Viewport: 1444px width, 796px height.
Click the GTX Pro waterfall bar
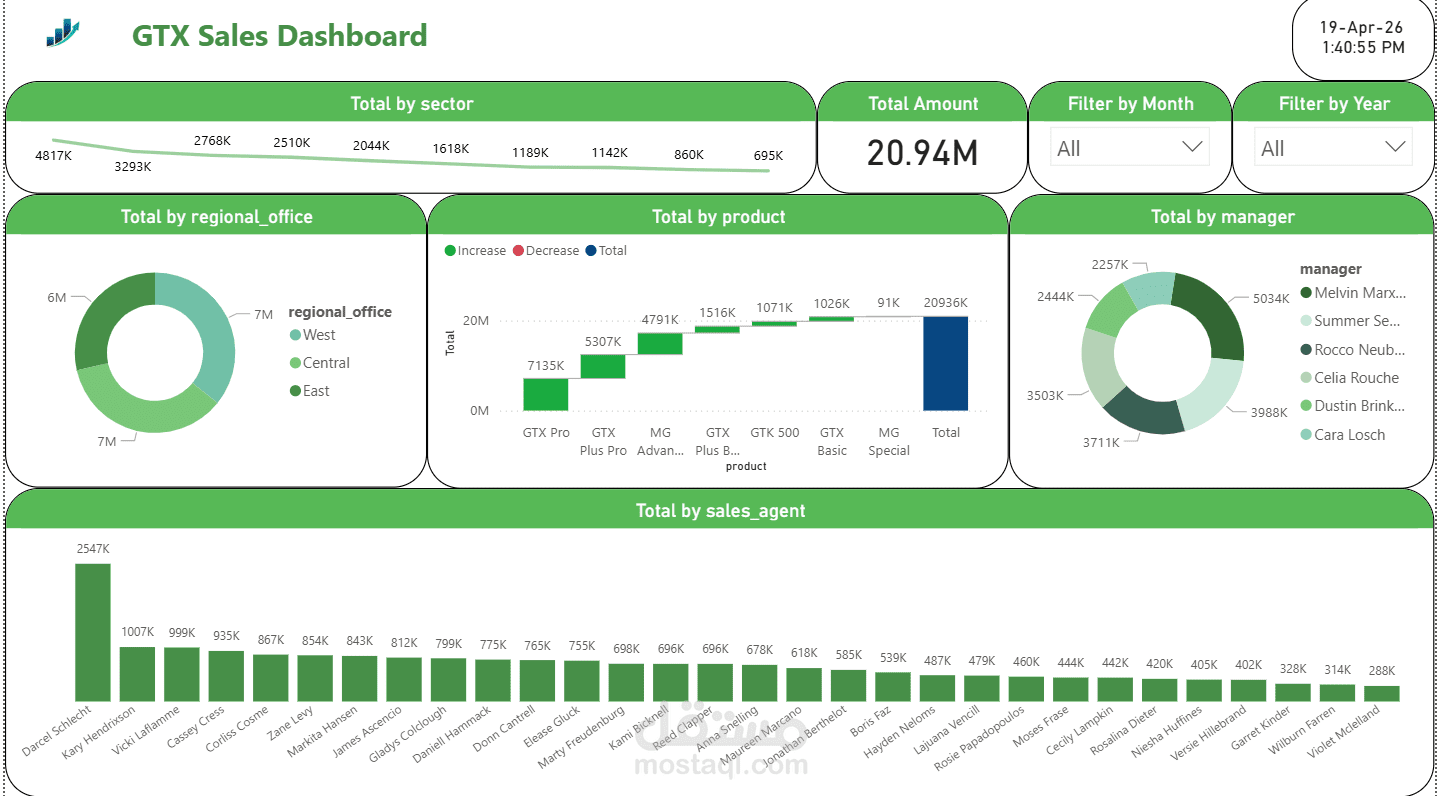546,394
